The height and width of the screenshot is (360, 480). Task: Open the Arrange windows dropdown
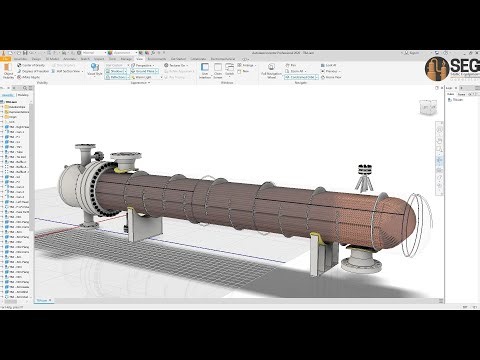[246, 65]
